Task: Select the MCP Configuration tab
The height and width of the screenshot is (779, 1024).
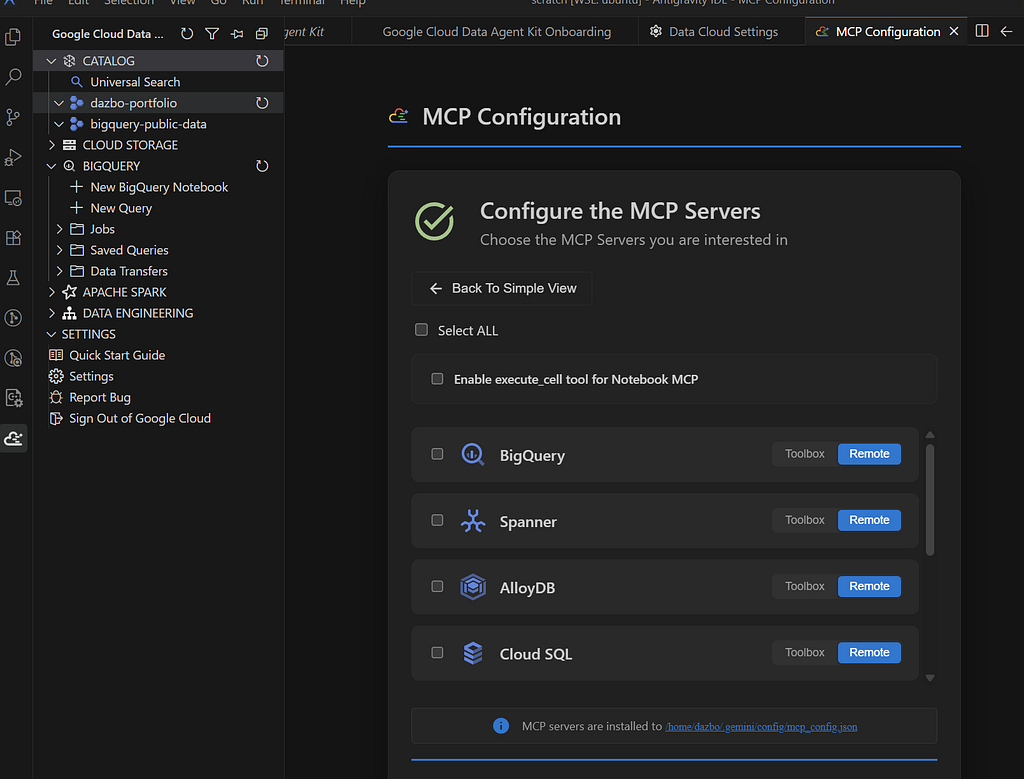Action: (887, 31)
